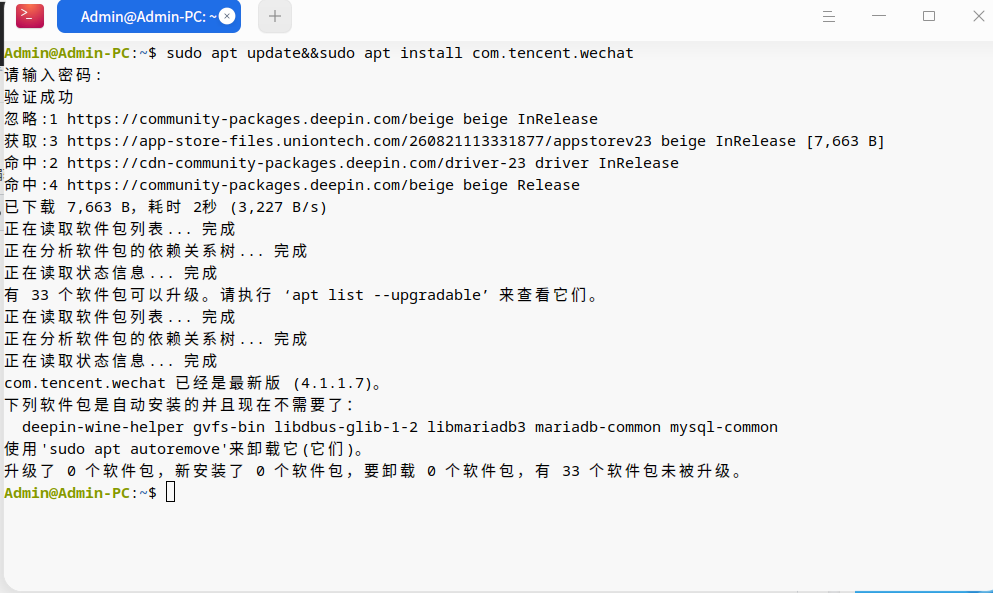Click 'libmariadb3' package name
The width and height of the screenshot is (993, 593).
pos(476,427)
